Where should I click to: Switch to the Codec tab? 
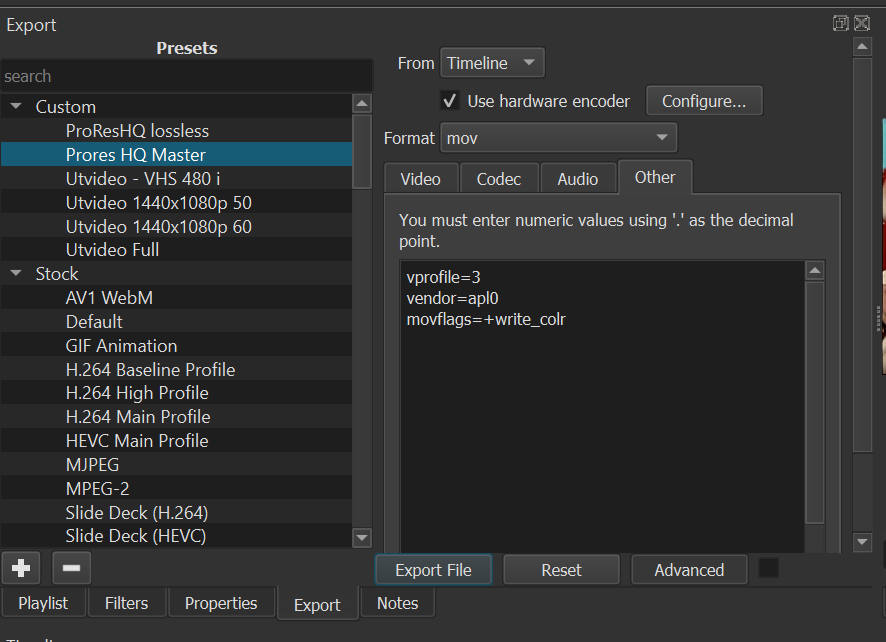[498, 179]
